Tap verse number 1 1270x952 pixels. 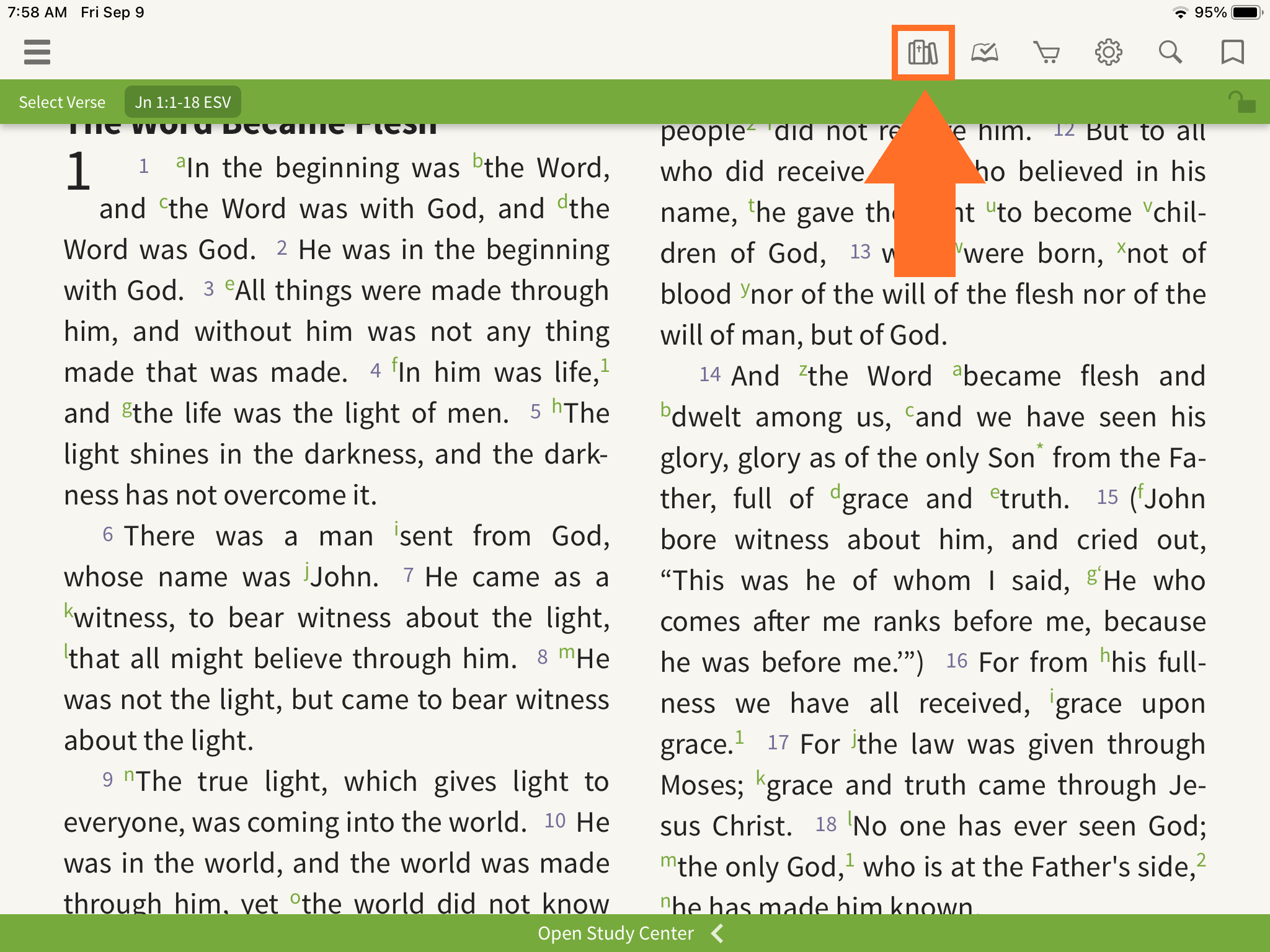pos(144,166)
